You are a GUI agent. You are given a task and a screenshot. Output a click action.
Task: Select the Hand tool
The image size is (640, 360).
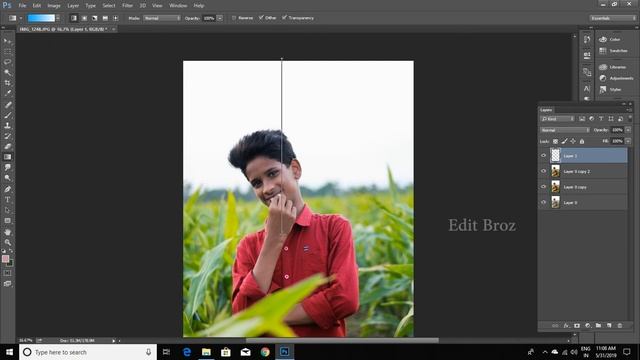coord(7,232)
